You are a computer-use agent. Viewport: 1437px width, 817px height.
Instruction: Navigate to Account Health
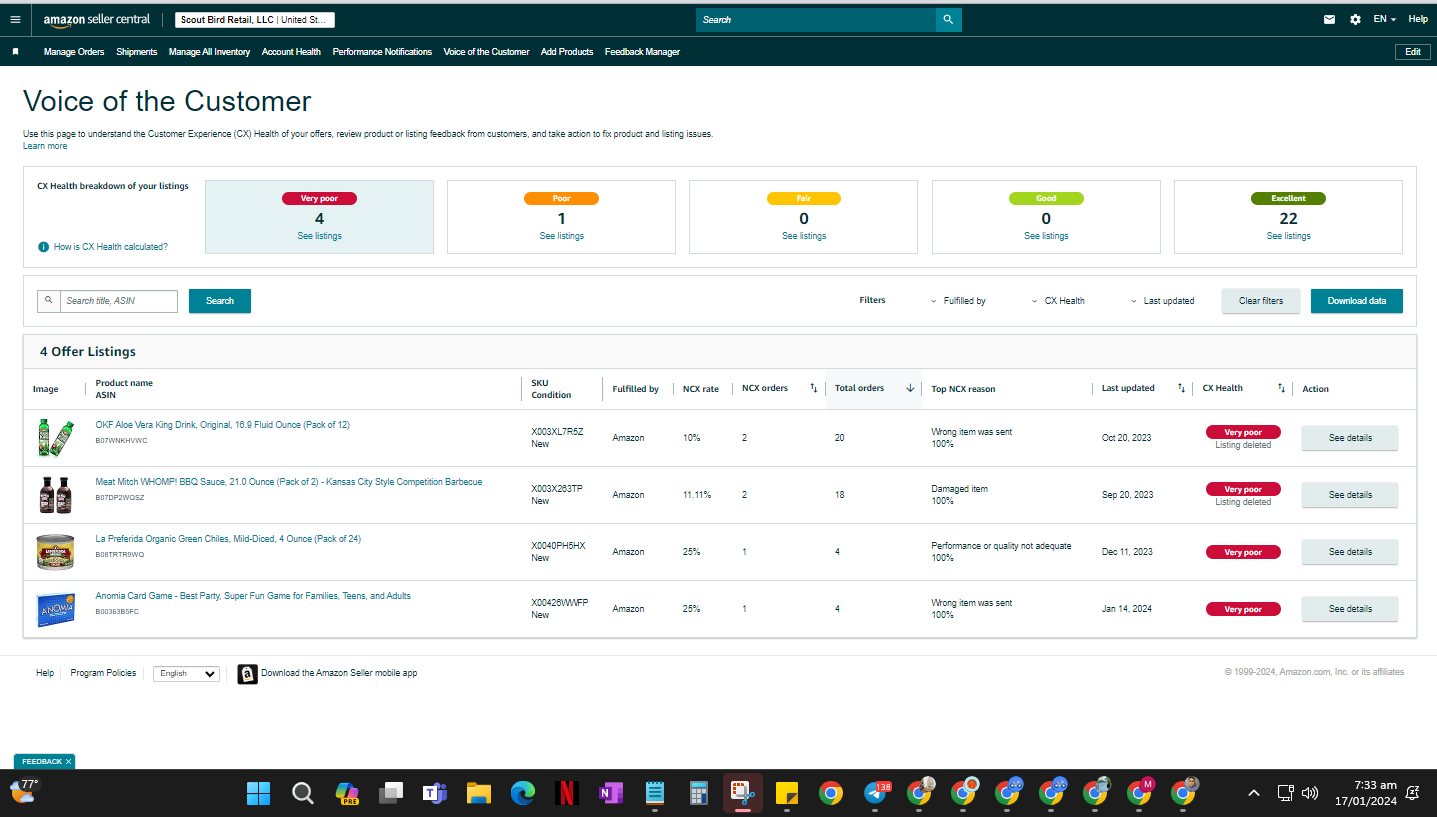click(x=291, y=52)
